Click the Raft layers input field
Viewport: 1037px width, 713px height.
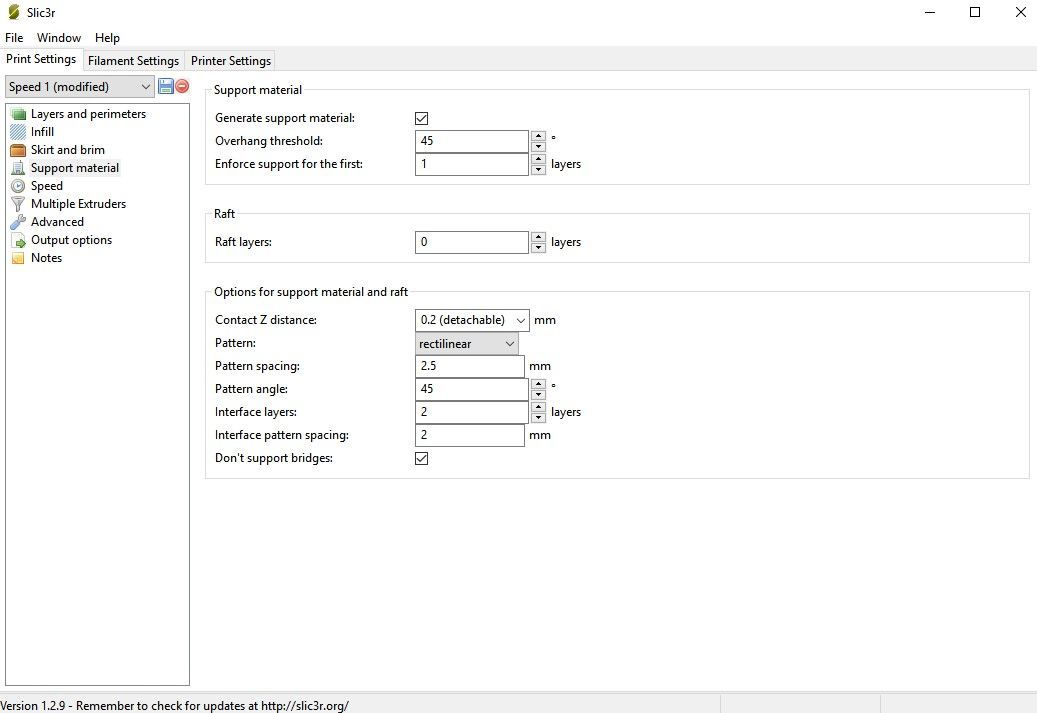pos(472,242)
